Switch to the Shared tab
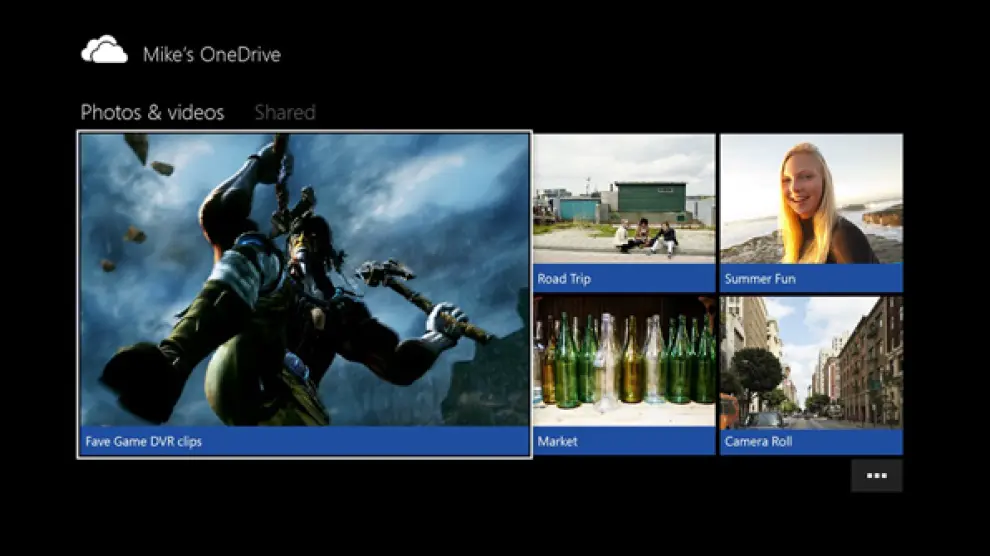The image size is (990, 556). (x=285, y=113)
